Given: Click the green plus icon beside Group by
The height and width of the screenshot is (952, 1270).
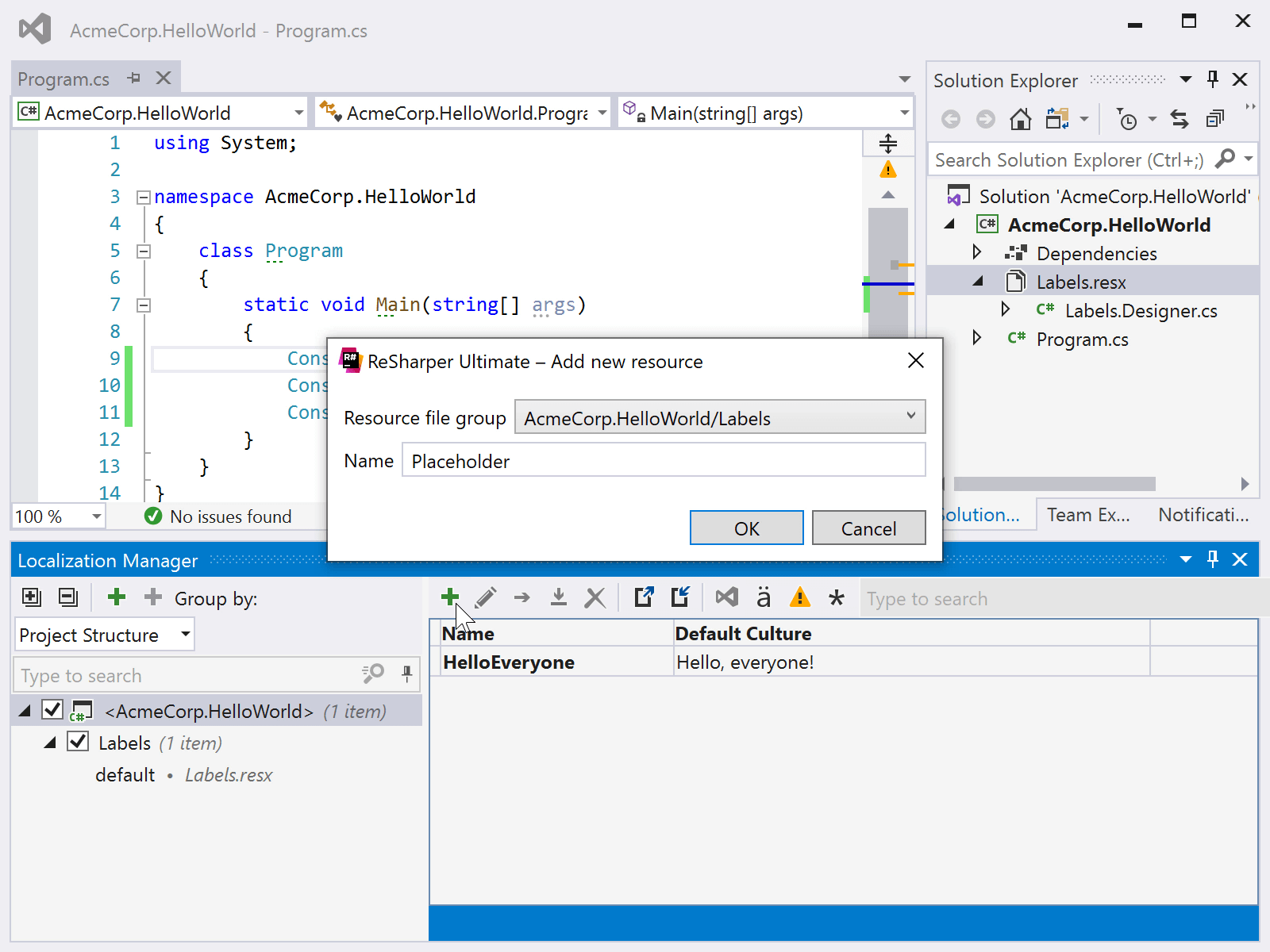Looking at the screenshot, I should click(117, 597).
